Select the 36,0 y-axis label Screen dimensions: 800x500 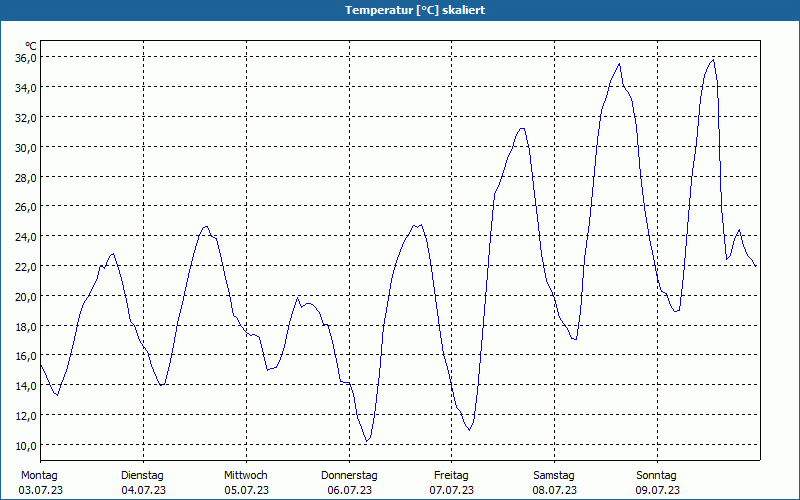(25, 58)
